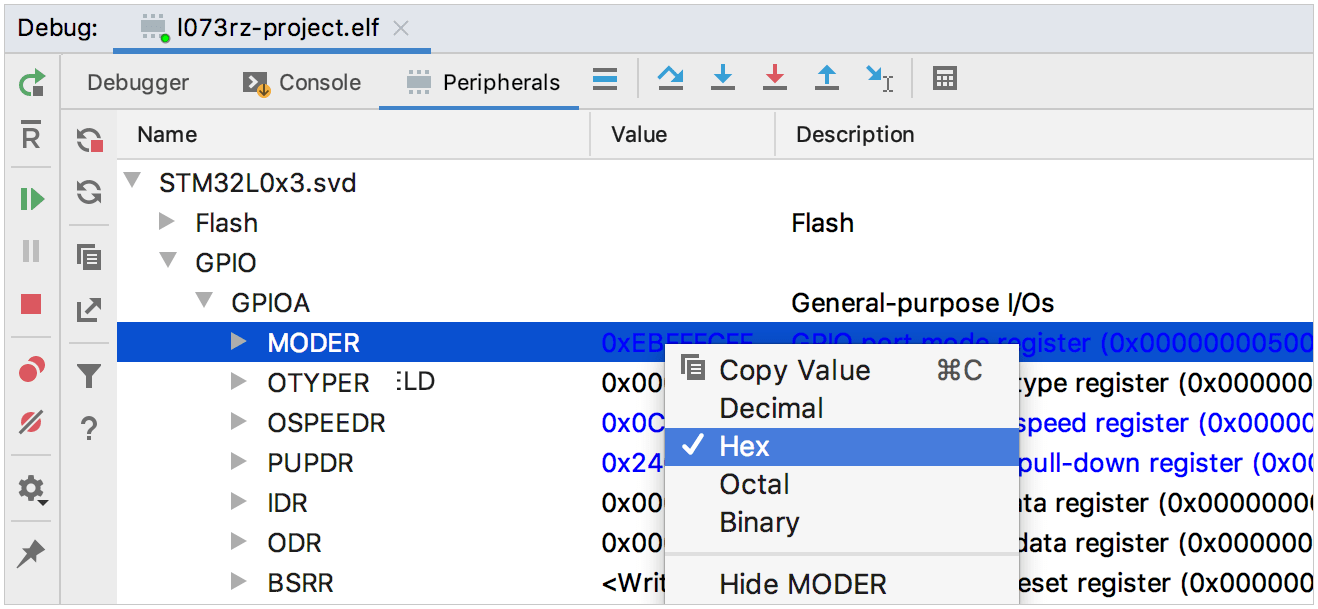Select Binary format in context menu
This screenshot has width=1318, height=609.
pos(759,522)
